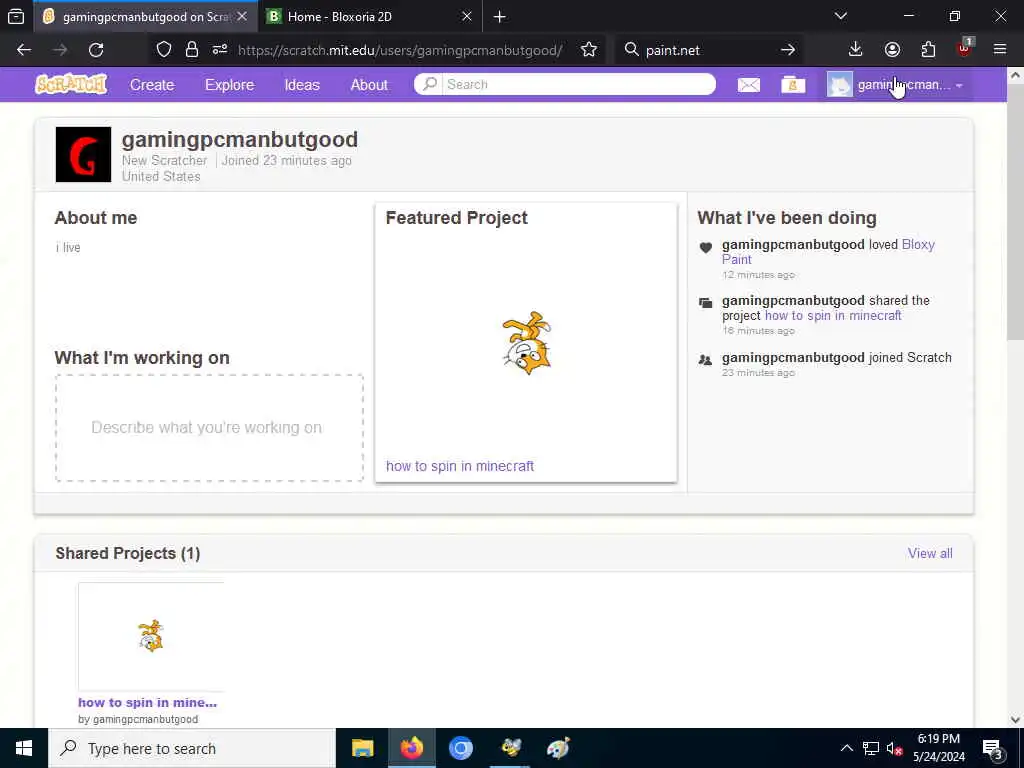The height and width of the screenshot is (768, 1024).
Task: Click the Firefox taskbar icon
Action: 412,748
